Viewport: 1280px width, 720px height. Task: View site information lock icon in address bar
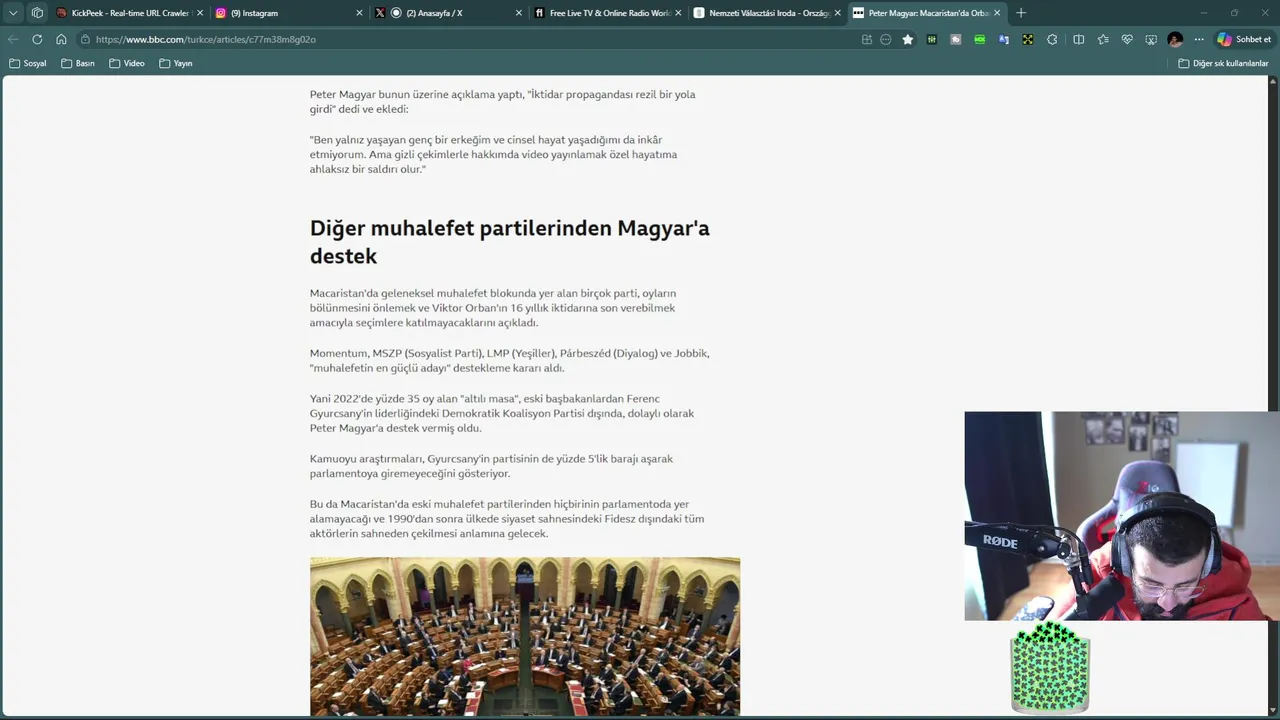[86, 39]
